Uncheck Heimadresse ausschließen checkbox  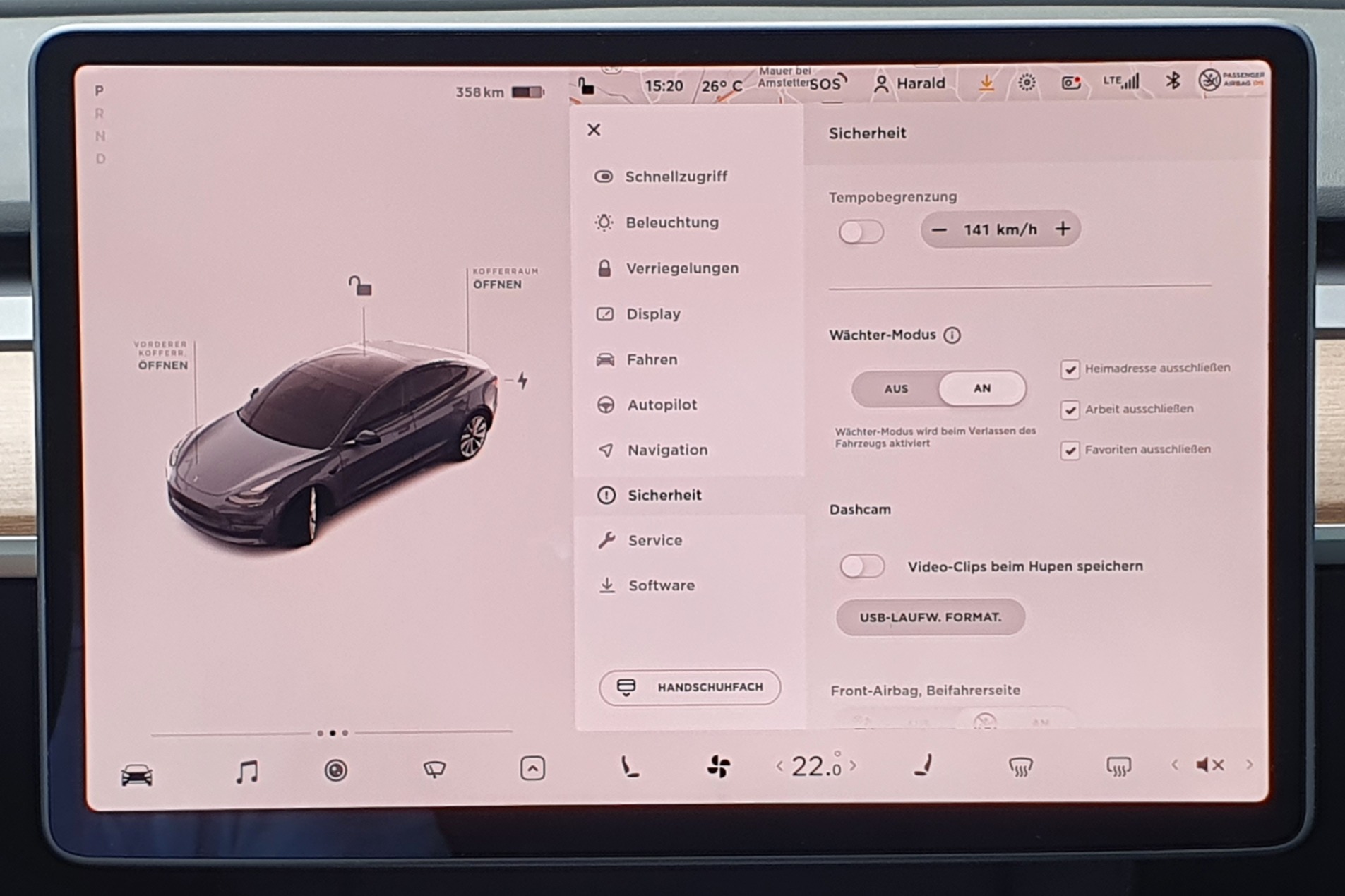1070,369
